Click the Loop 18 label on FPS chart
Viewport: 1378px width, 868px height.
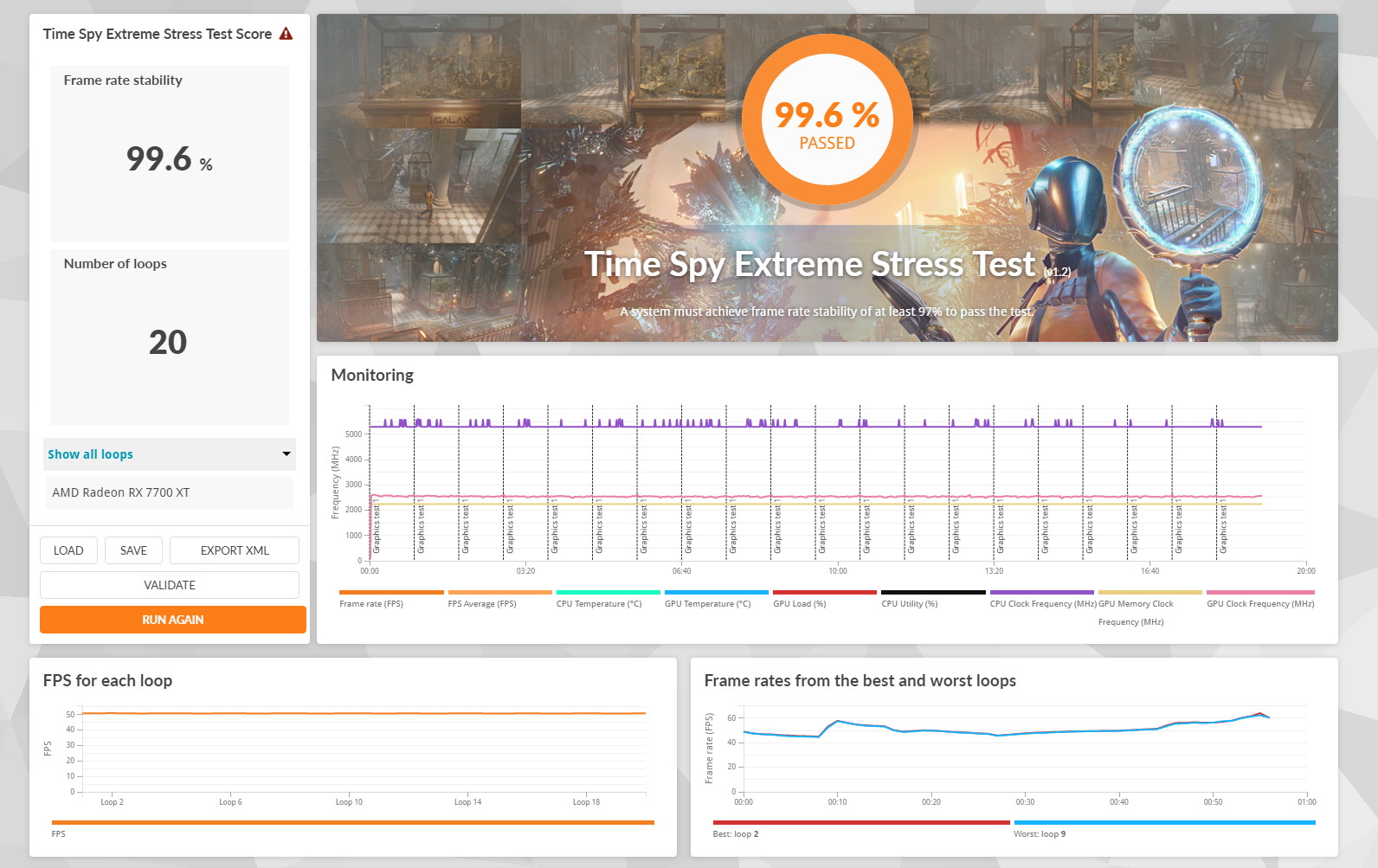586,802
